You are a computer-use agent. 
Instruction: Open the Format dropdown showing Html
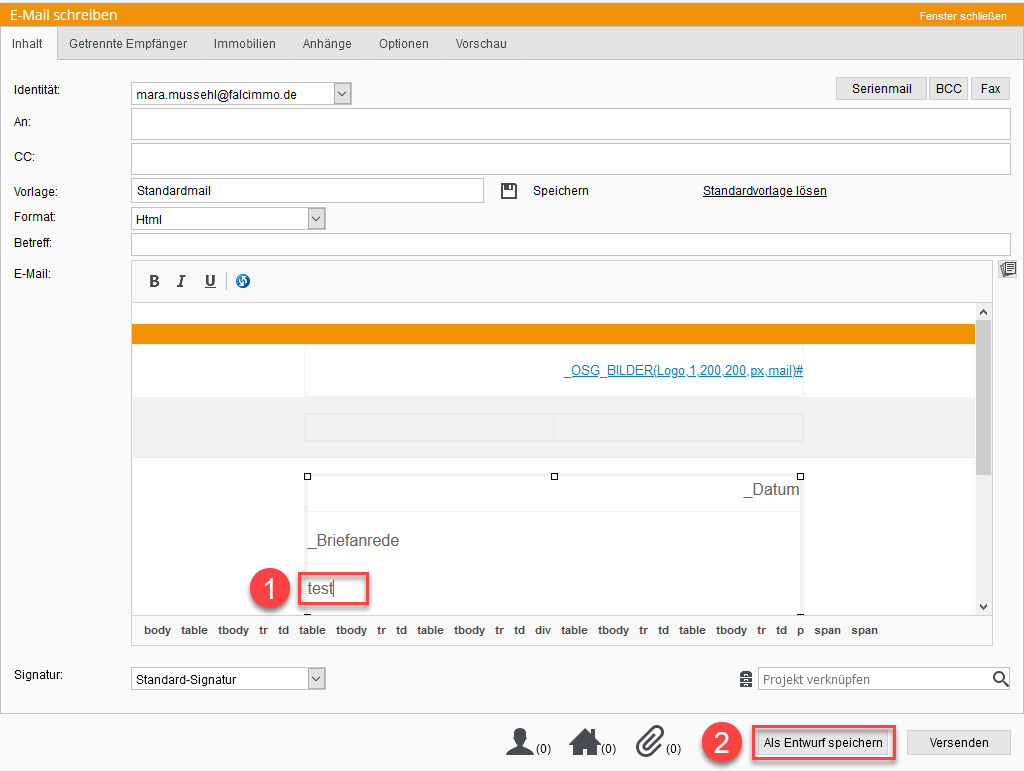(316, 218)
